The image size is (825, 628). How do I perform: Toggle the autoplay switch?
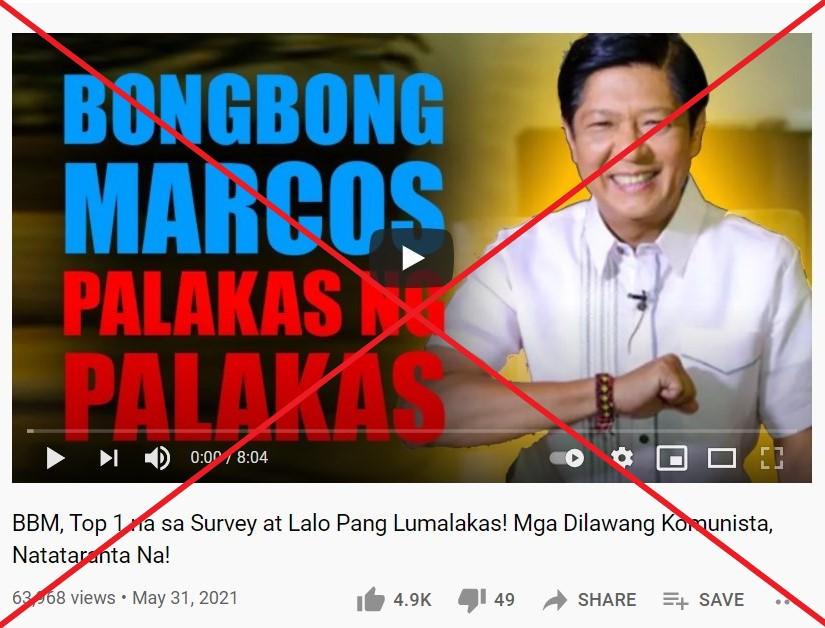point(567,458)
